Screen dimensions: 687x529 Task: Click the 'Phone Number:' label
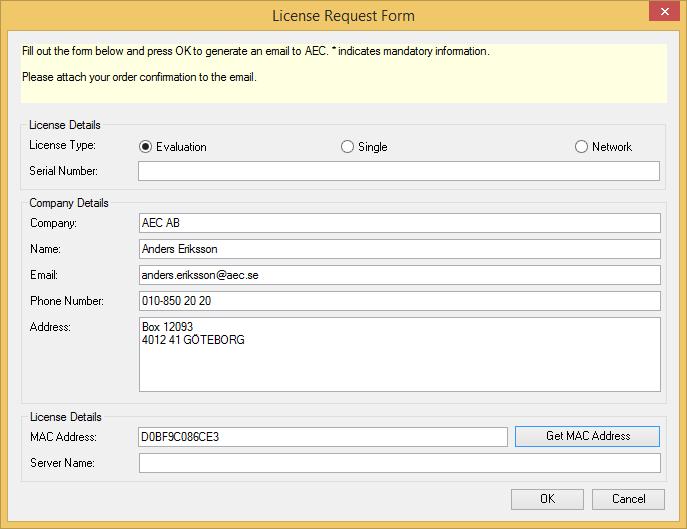coord(67,301)
